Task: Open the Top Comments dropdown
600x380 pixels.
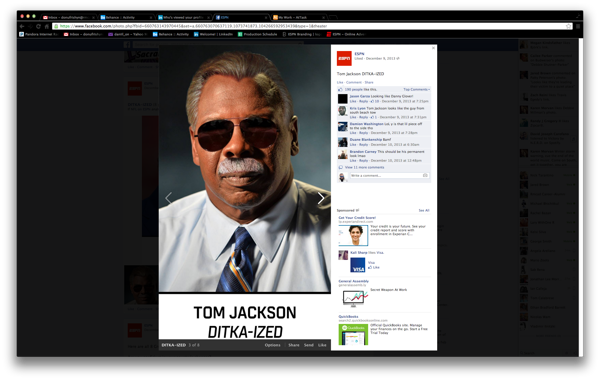Action: tap(417, 90)
